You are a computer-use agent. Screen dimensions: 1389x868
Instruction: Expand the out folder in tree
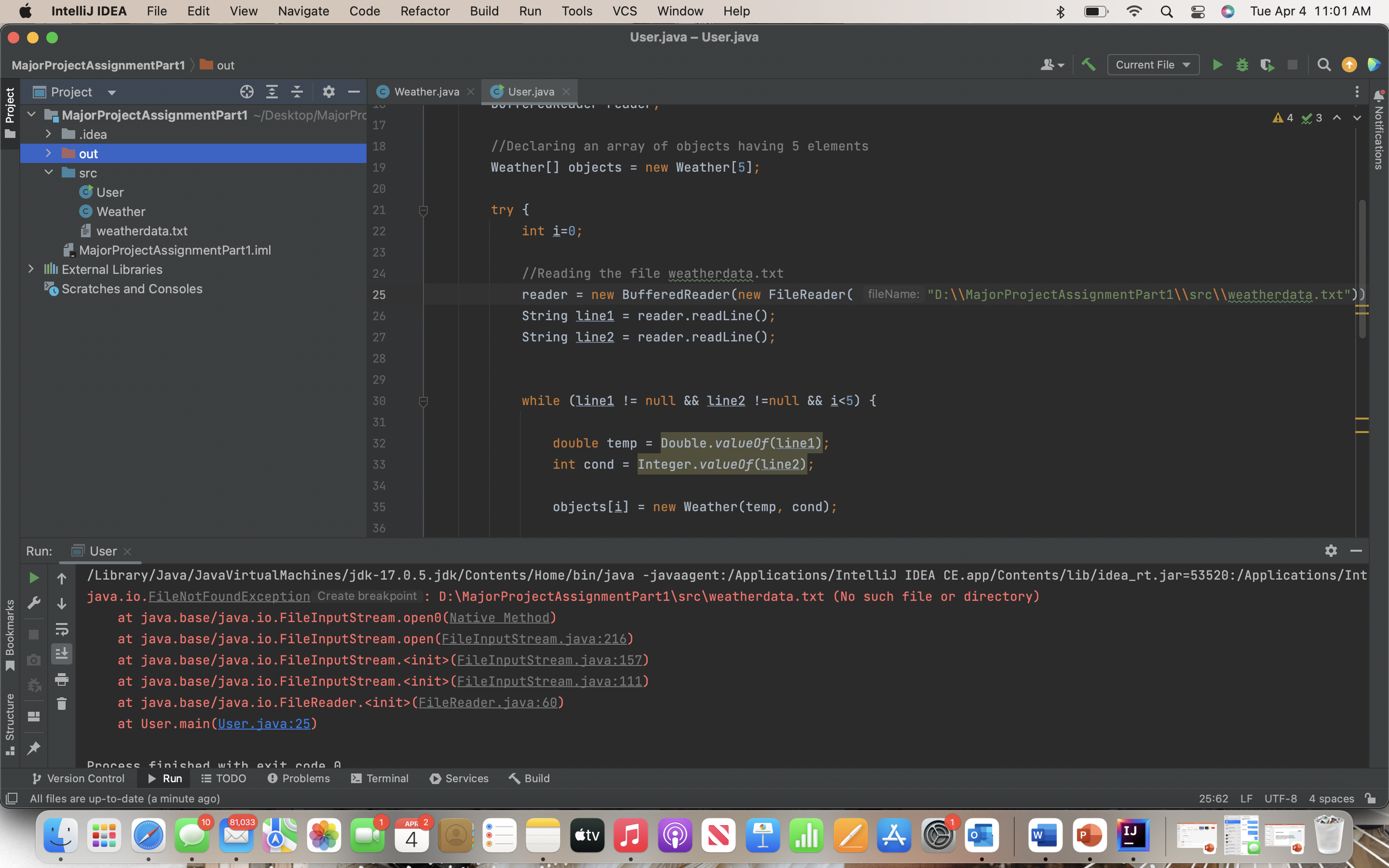pos(49,153)
